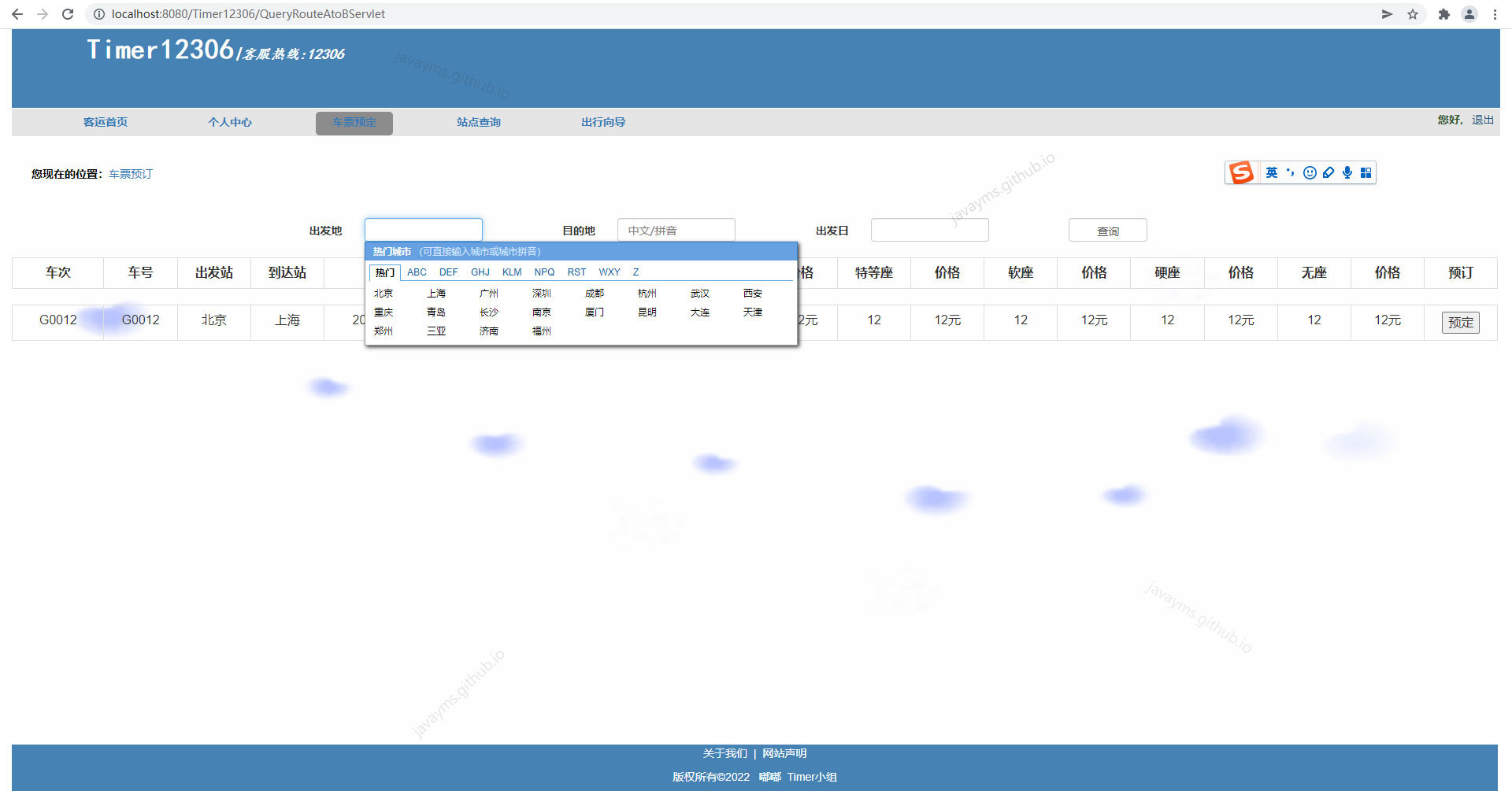
Task: Click the 查询 query button
Action: point(1107,230)
